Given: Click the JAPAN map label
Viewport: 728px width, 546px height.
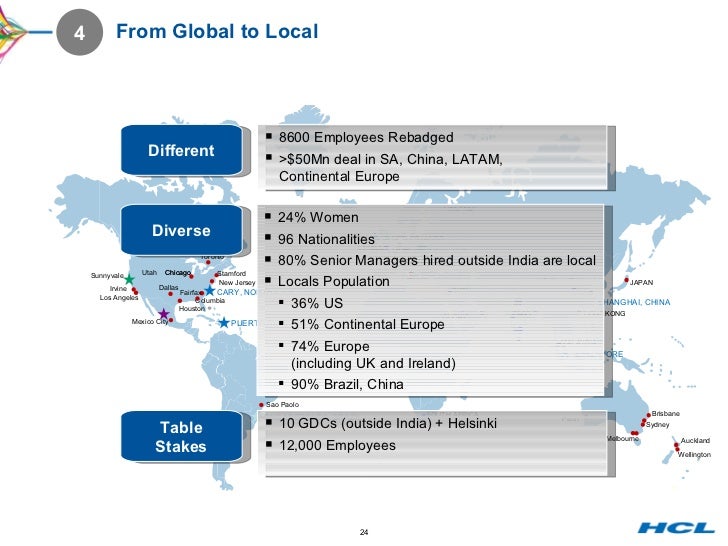Looking at the screenshot, I should click(641, 282).
